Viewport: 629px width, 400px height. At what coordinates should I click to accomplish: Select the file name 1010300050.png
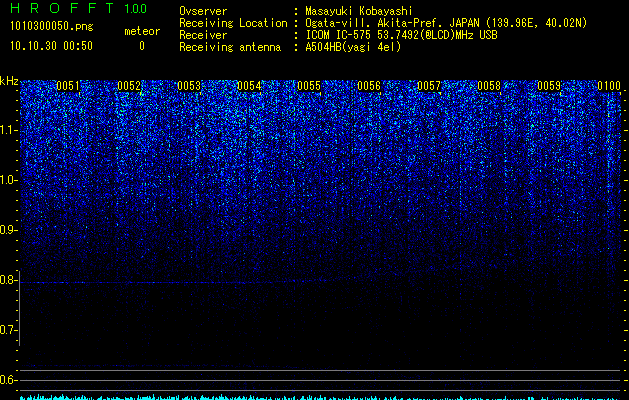51,26
